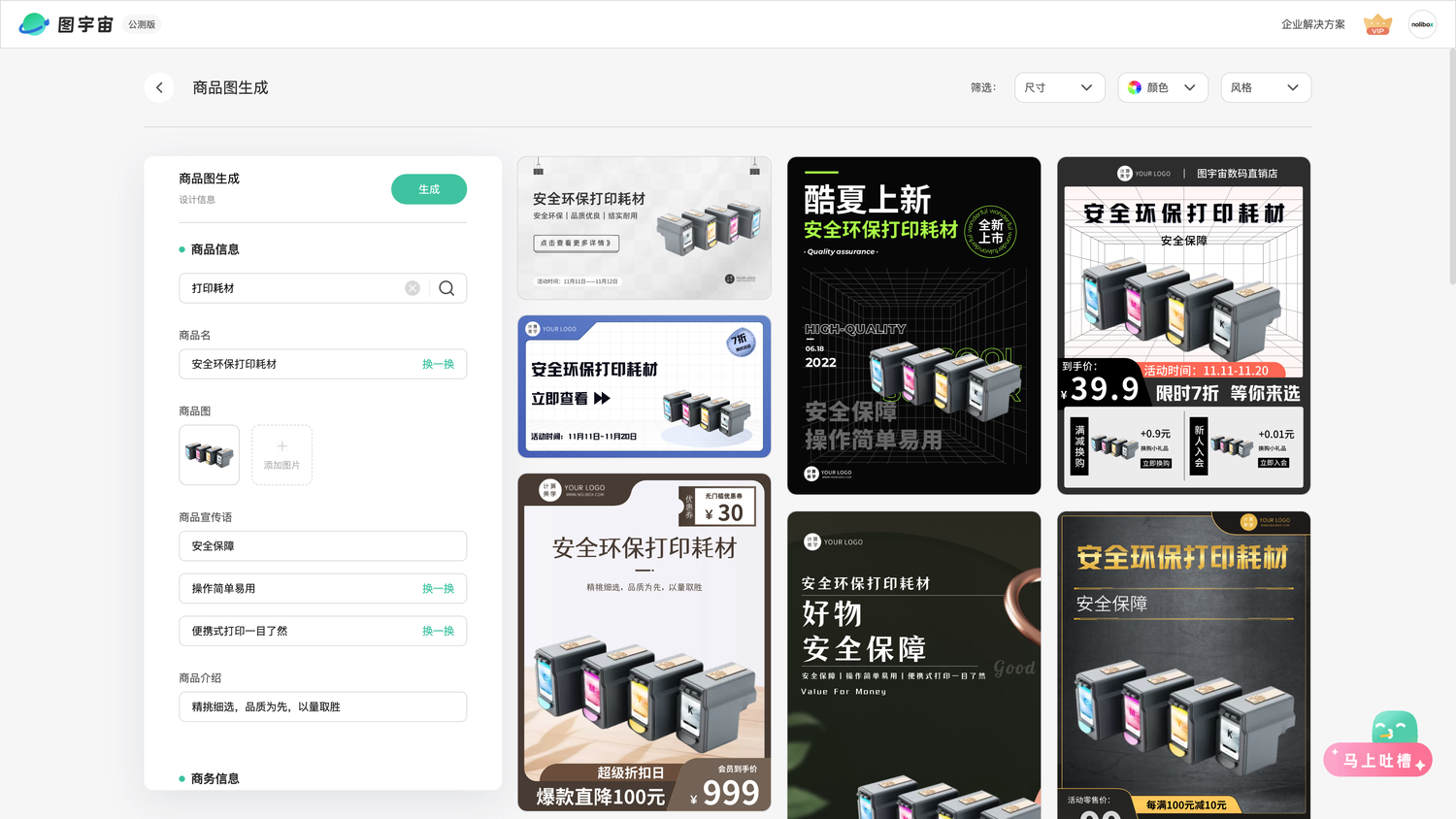
Task: Edit the 安全保障 slogan field
Action: point(323,546)
